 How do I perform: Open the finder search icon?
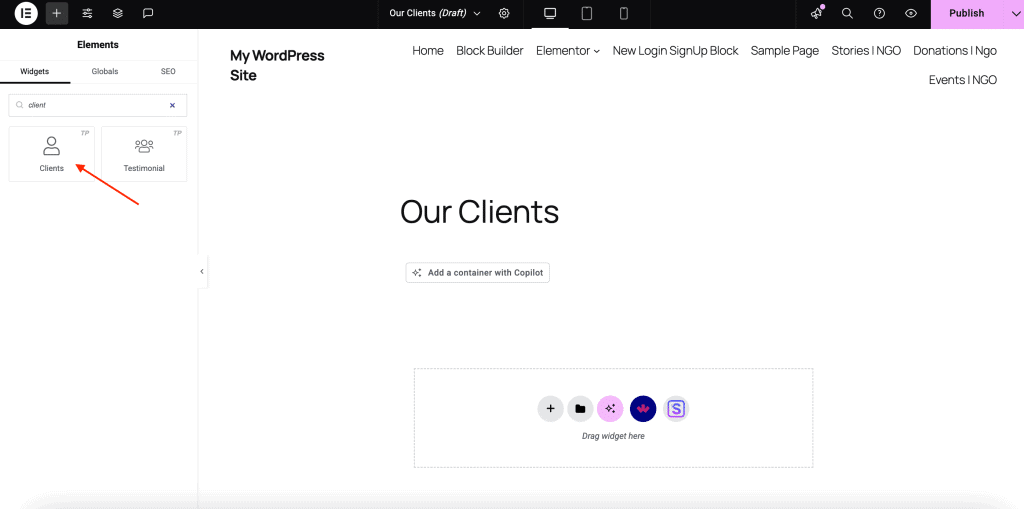(x=847, y=14)
